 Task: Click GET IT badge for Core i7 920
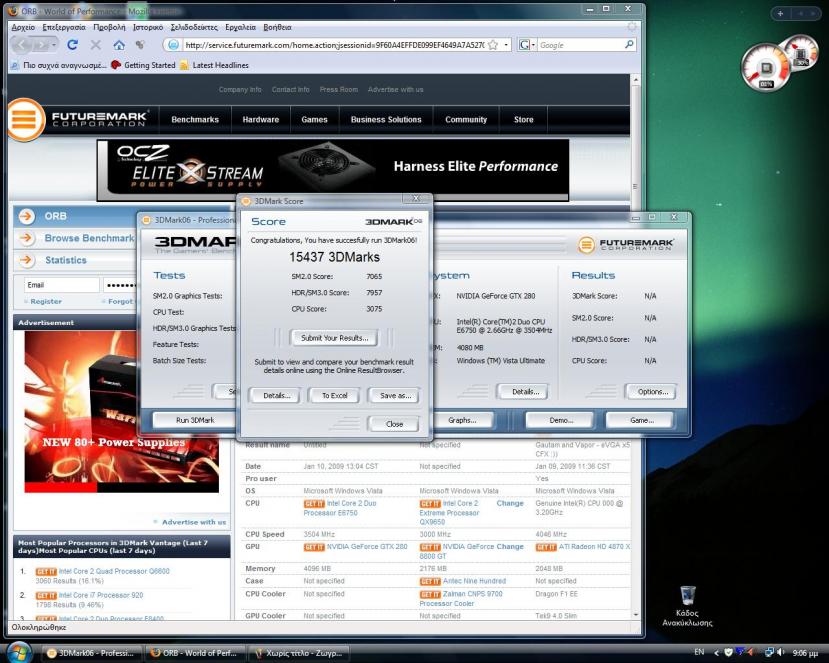(46, 595)
